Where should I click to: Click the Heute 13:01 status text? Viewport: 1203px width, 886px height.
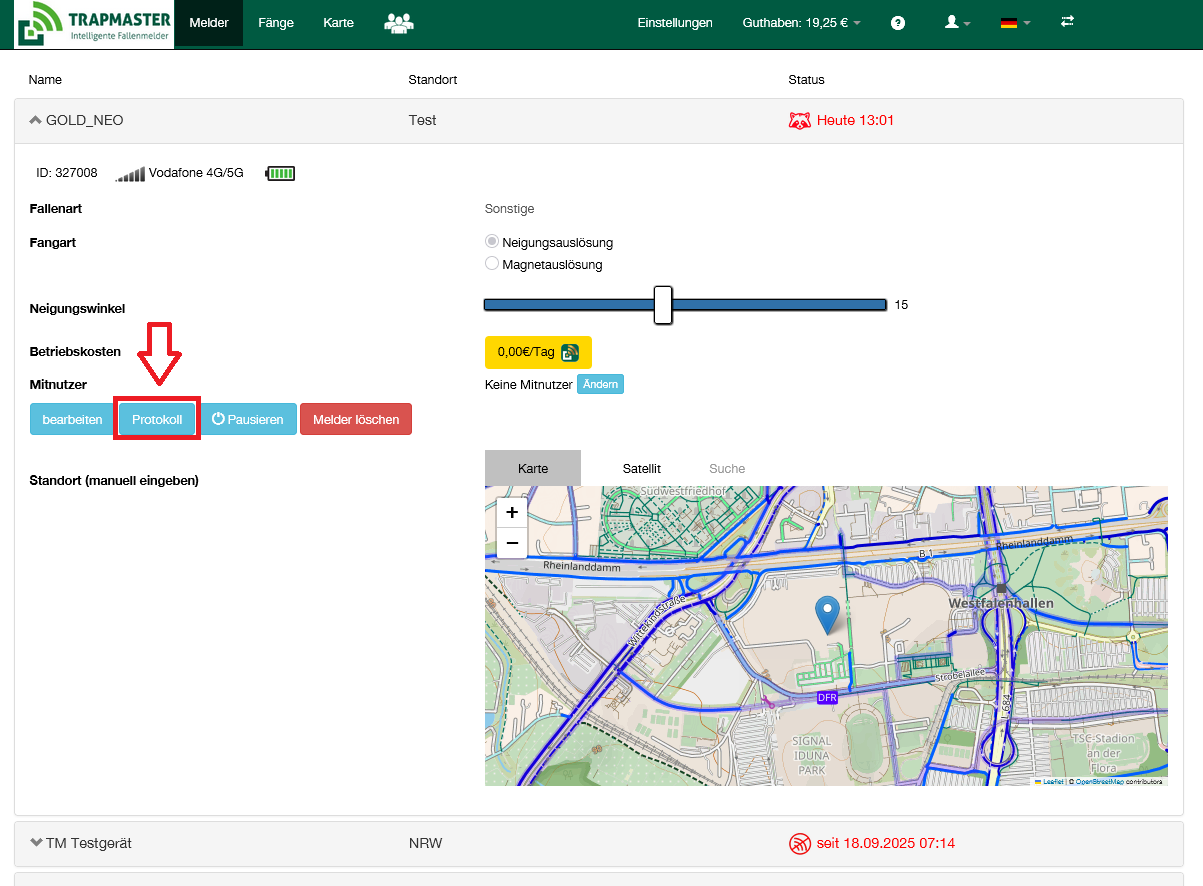click(x=855, y=120)
